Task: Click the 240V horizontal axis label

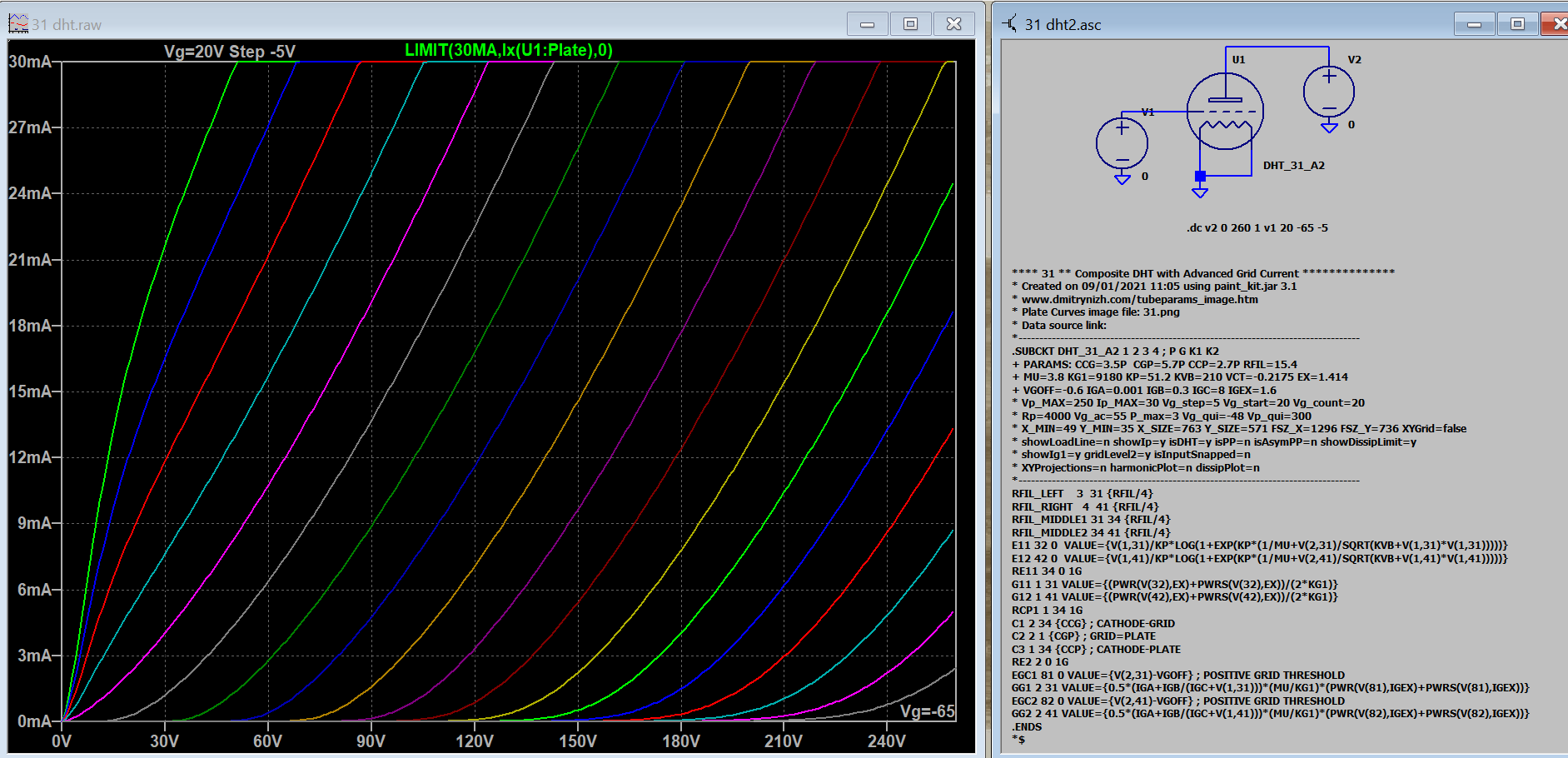Action: click(x=887, y=741)
